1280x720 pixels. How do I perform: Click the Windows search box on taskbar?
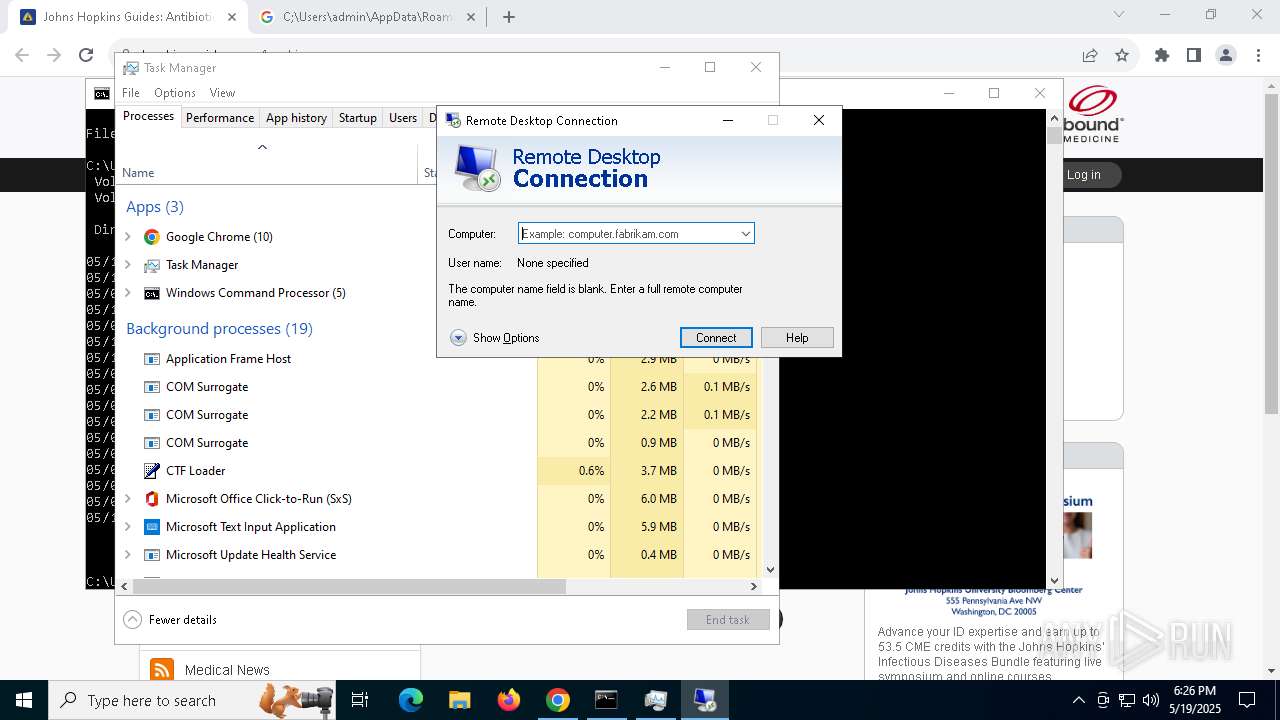click(x=191, y=700)
